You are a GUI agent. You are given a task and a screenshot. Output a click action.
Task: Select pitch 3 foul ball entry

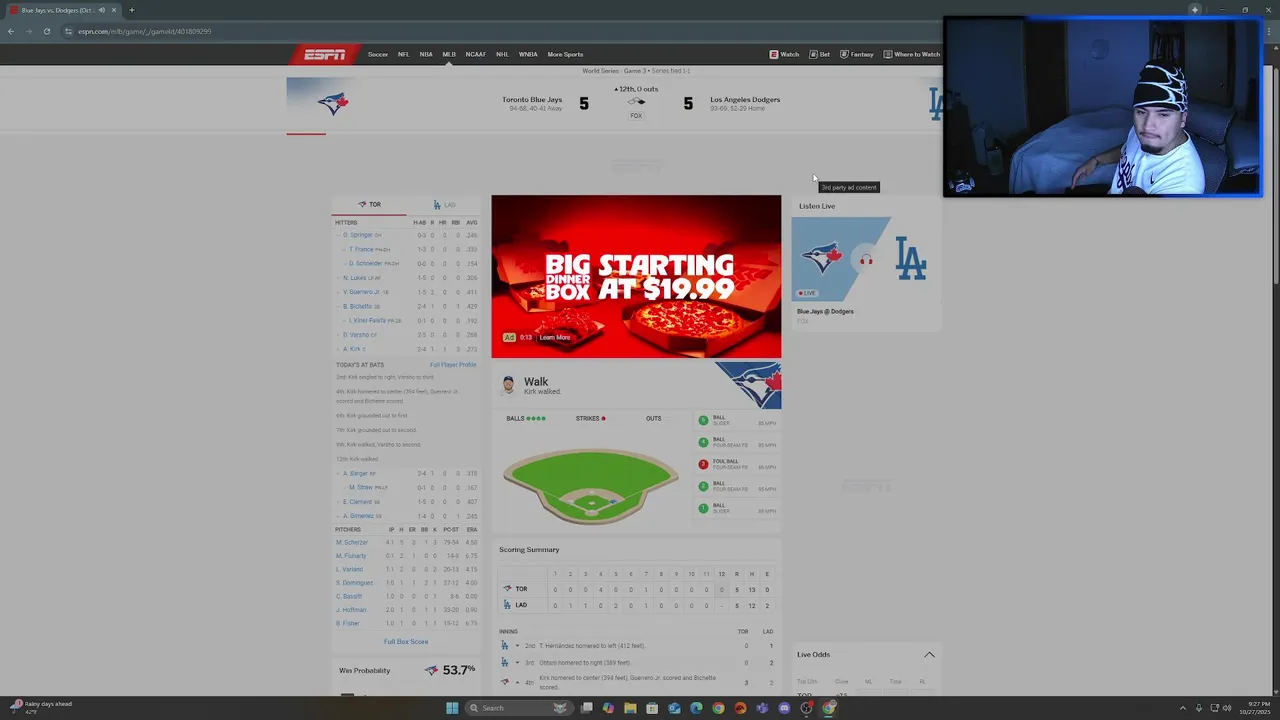738,464
